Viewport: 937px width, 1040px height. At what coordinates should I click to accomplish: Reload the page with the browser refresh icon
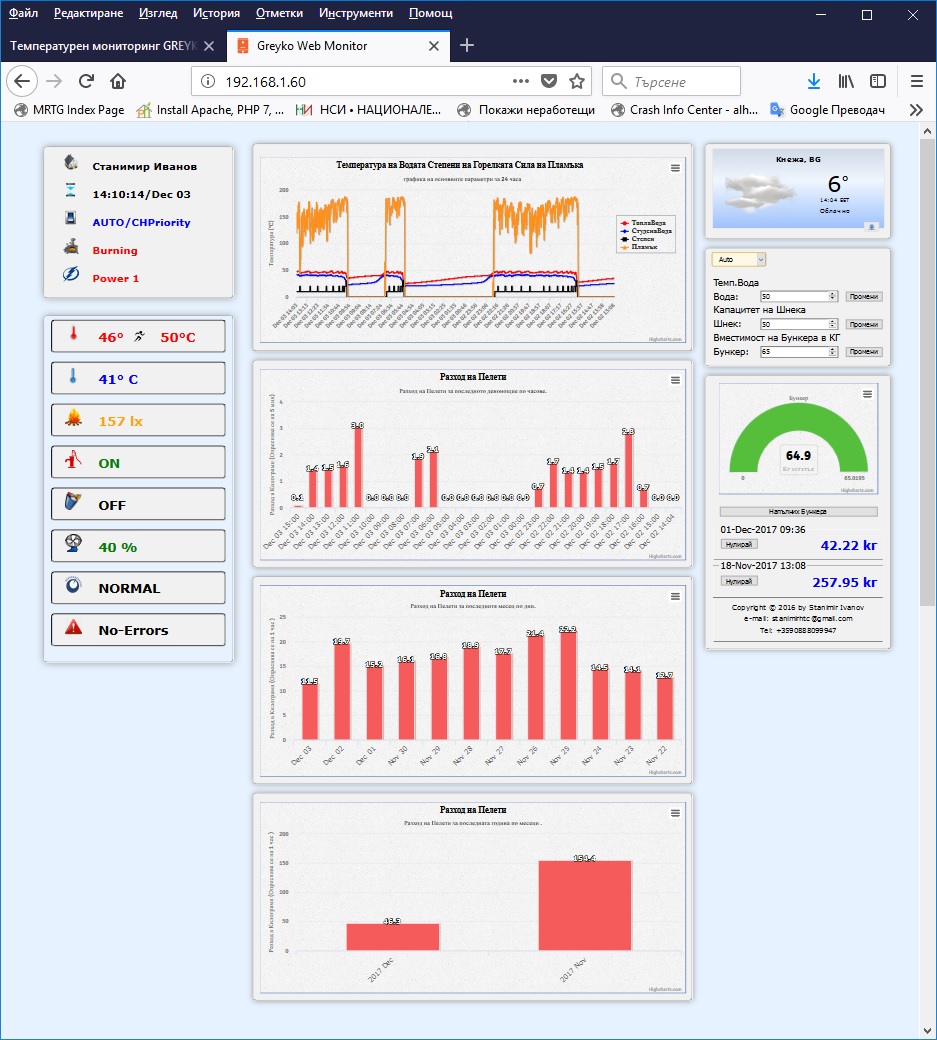[86, 81]
